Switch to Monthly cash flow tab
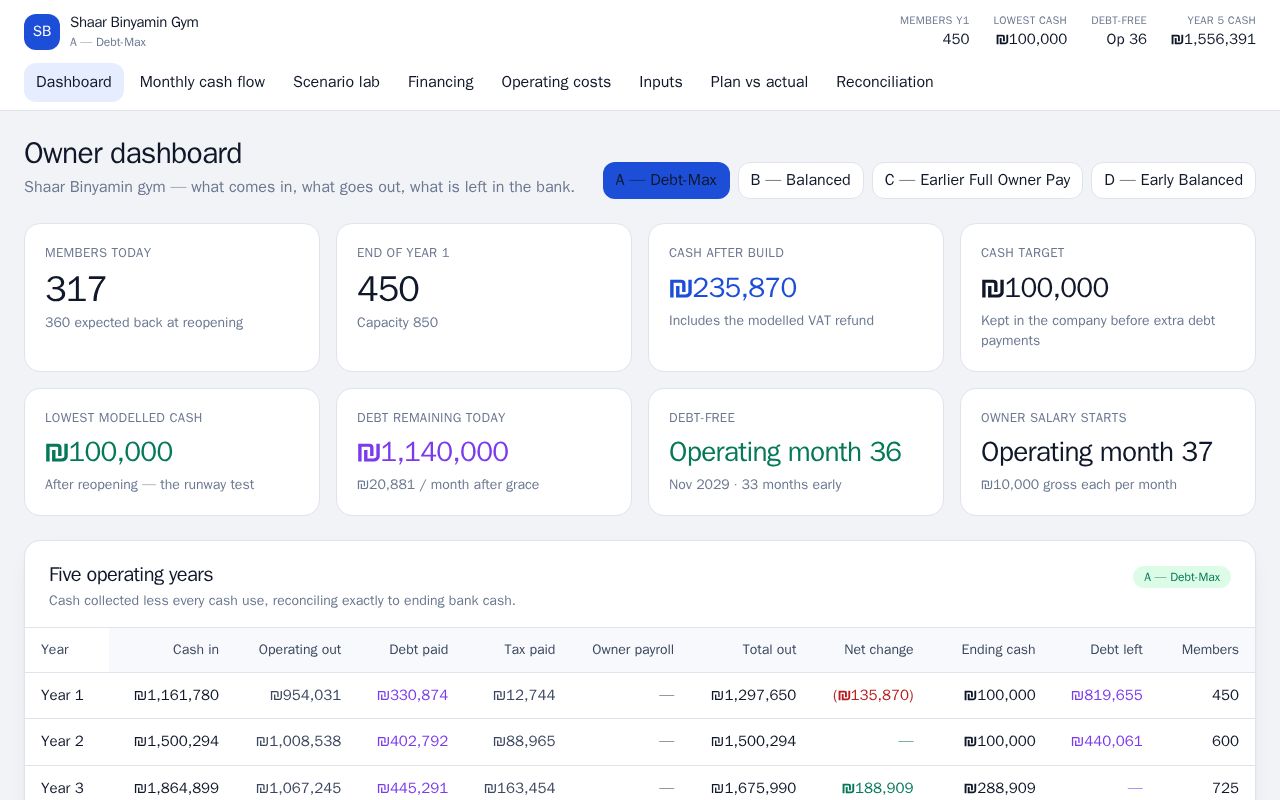 [202, 82]
